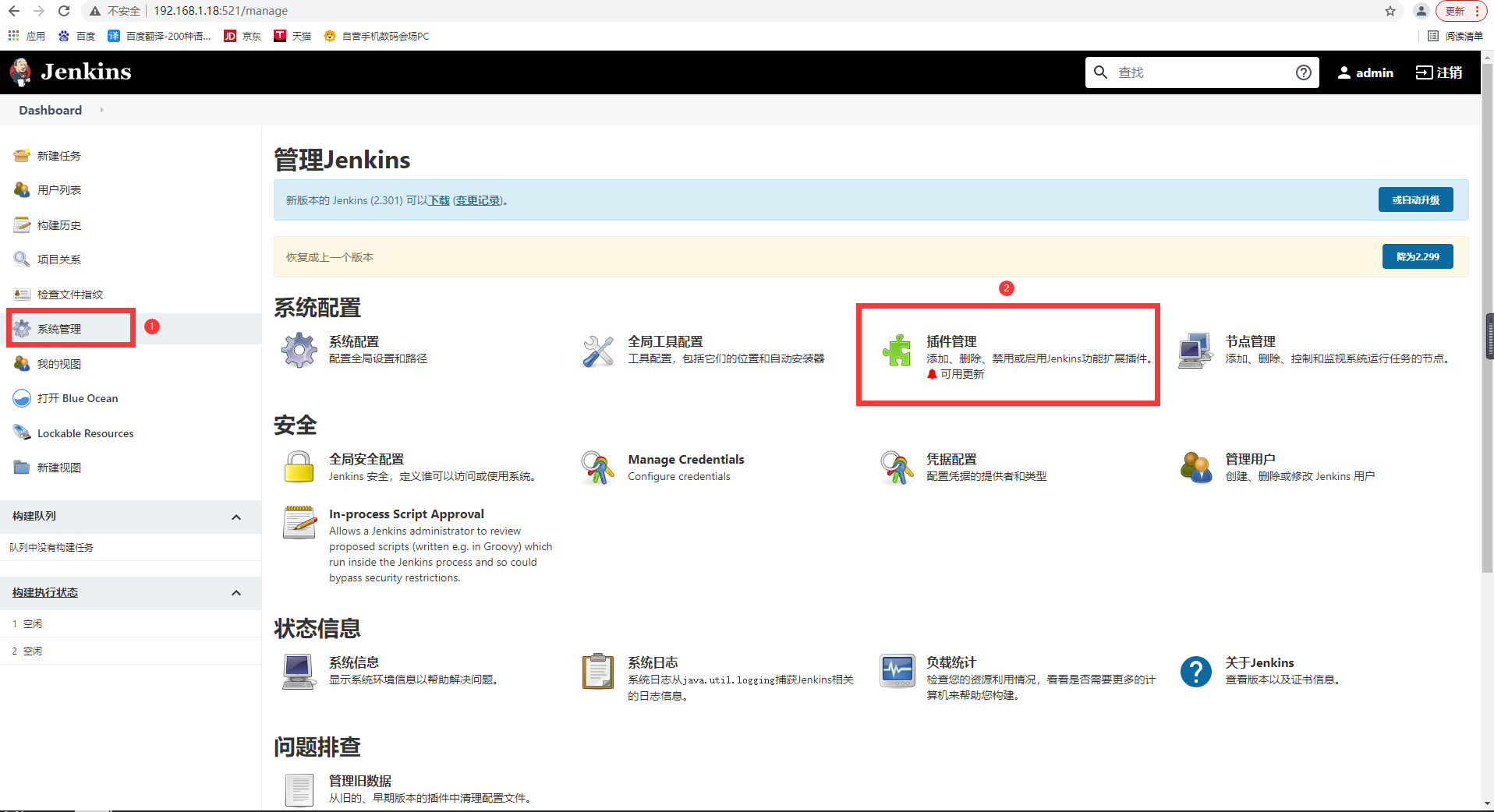Open 京东 bookmark

pos(243,36)
